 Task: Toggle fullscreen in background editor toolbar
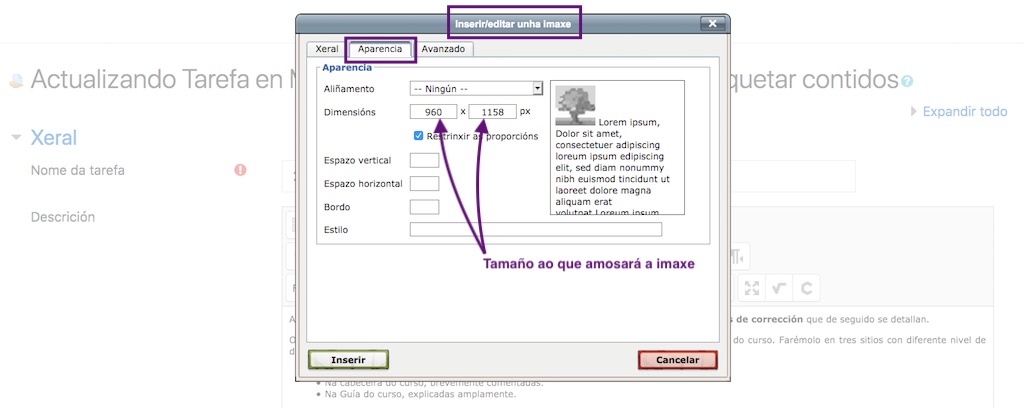point(752,289)
